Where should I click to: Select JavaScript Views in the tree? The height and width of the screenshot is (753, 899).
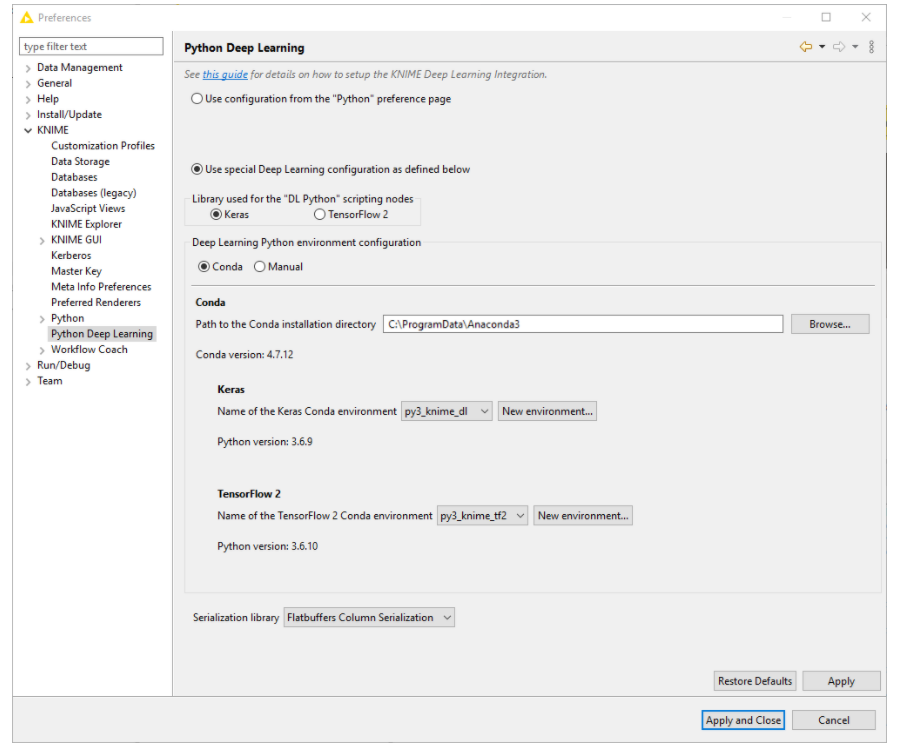[x=88, y=208]
